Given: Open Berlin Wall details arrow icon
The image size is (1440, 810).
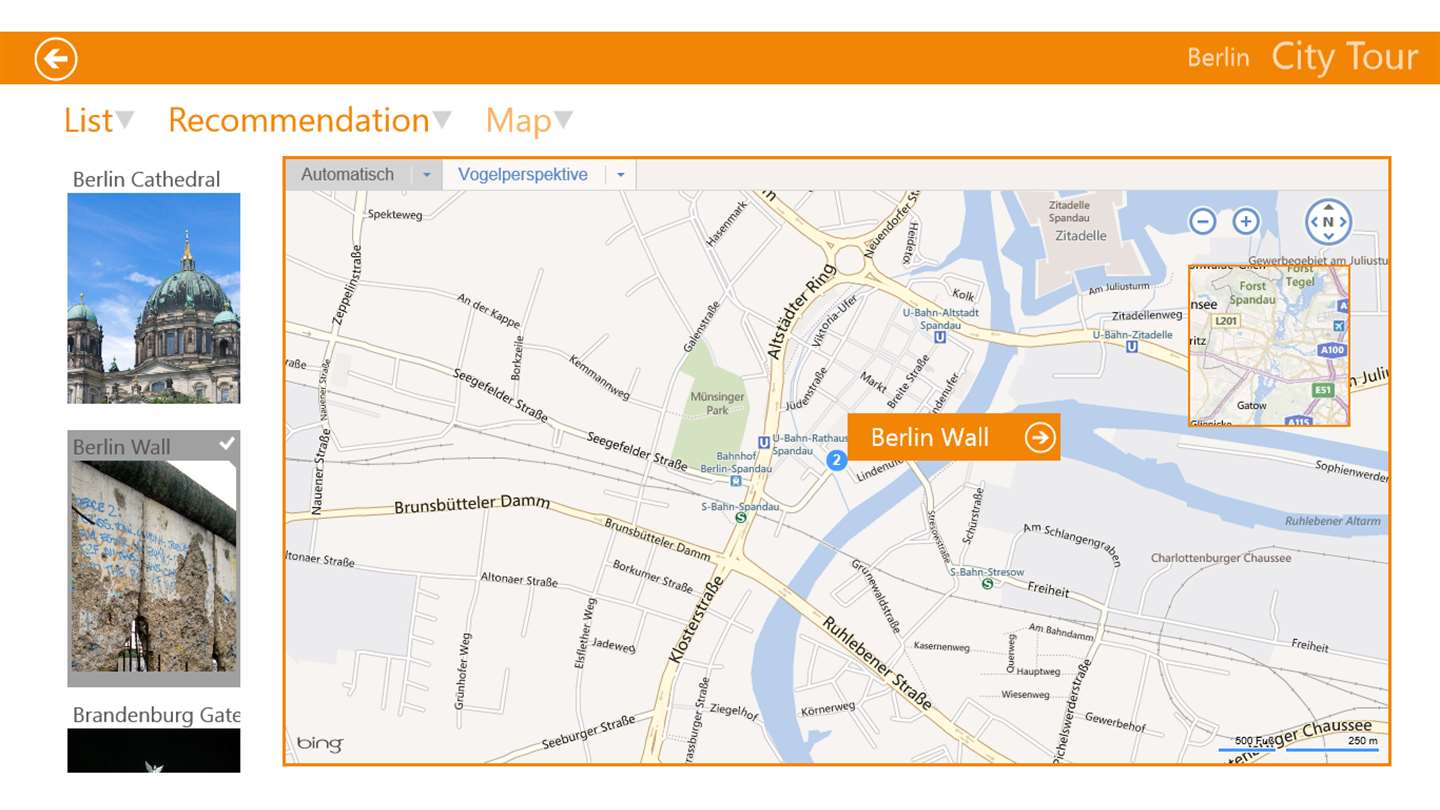Looking at the screenshot, I should click(x=1040, y=438).
